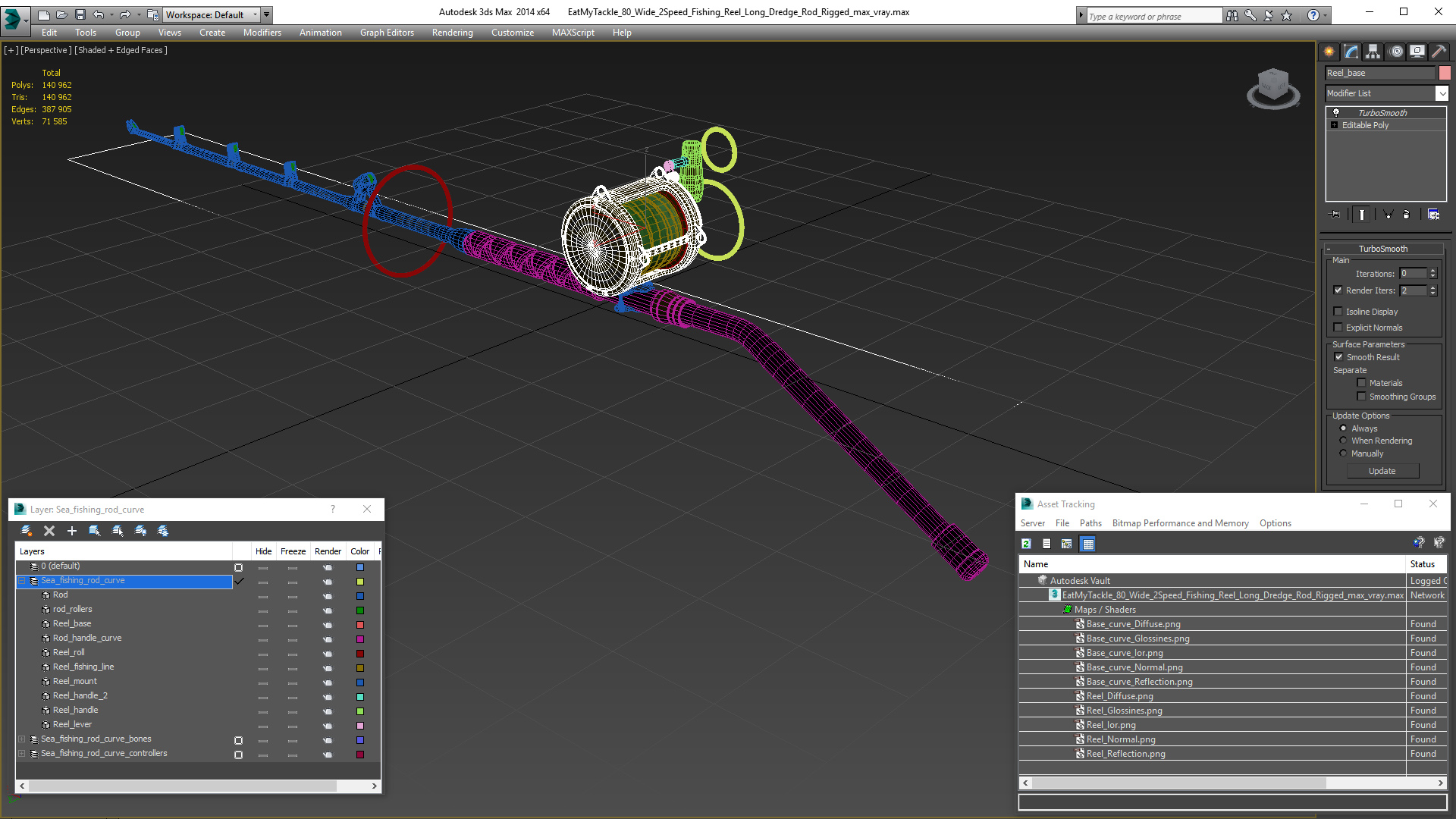Screen dimensions: 1456x819
Task: Select the When Rendering update option
Action: [x=1343, y=440]
